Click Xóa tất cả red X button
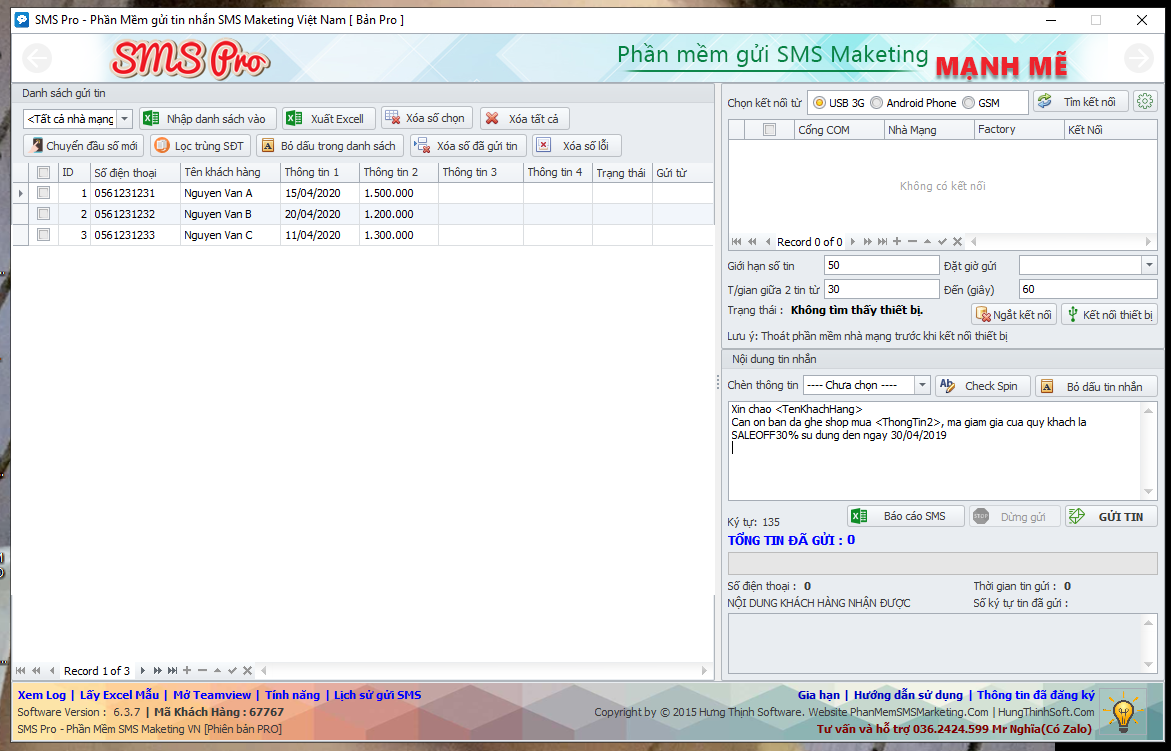1171x751 pixels. point(524,119)
